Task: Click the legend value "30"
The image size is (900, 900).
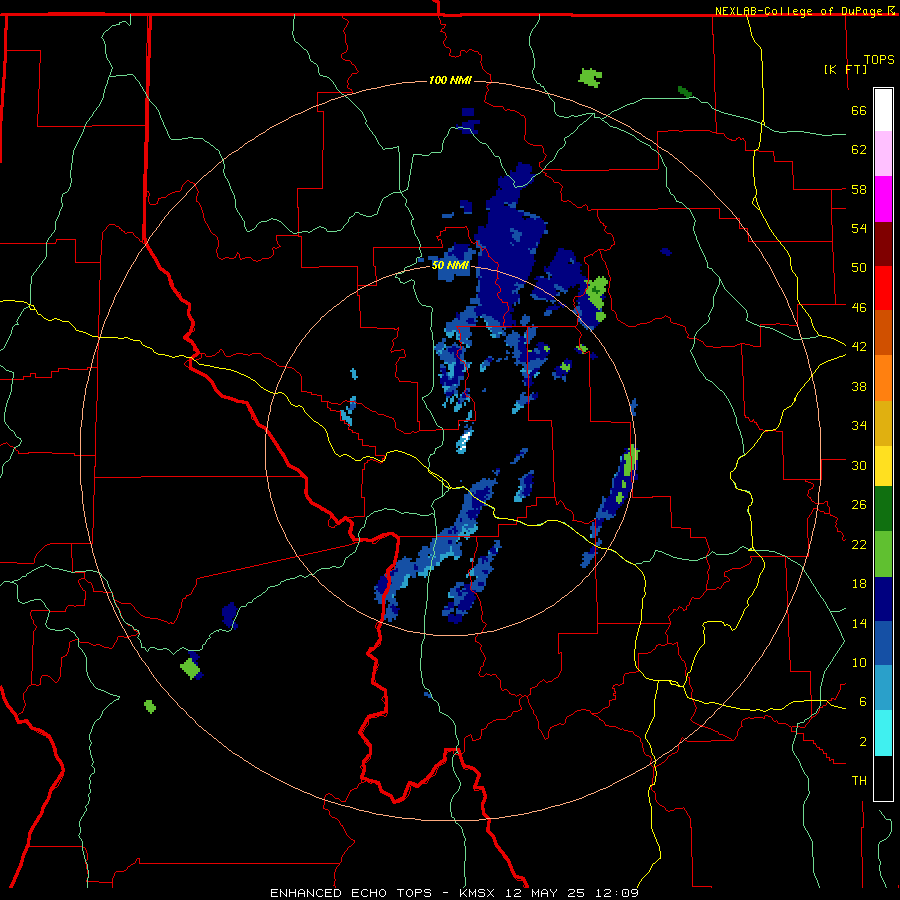Action: tap(859, 465)
